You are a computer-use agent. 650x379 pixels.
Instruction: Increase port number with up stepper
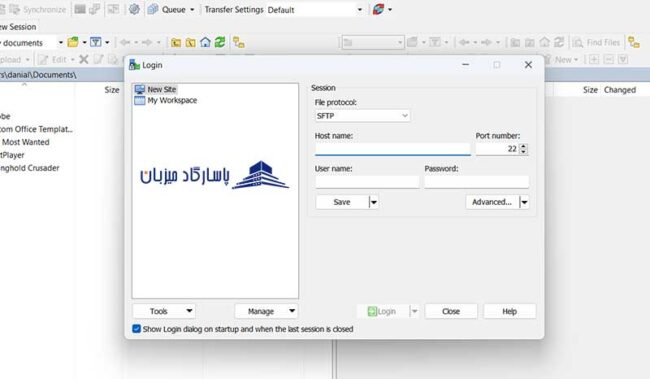524,146
